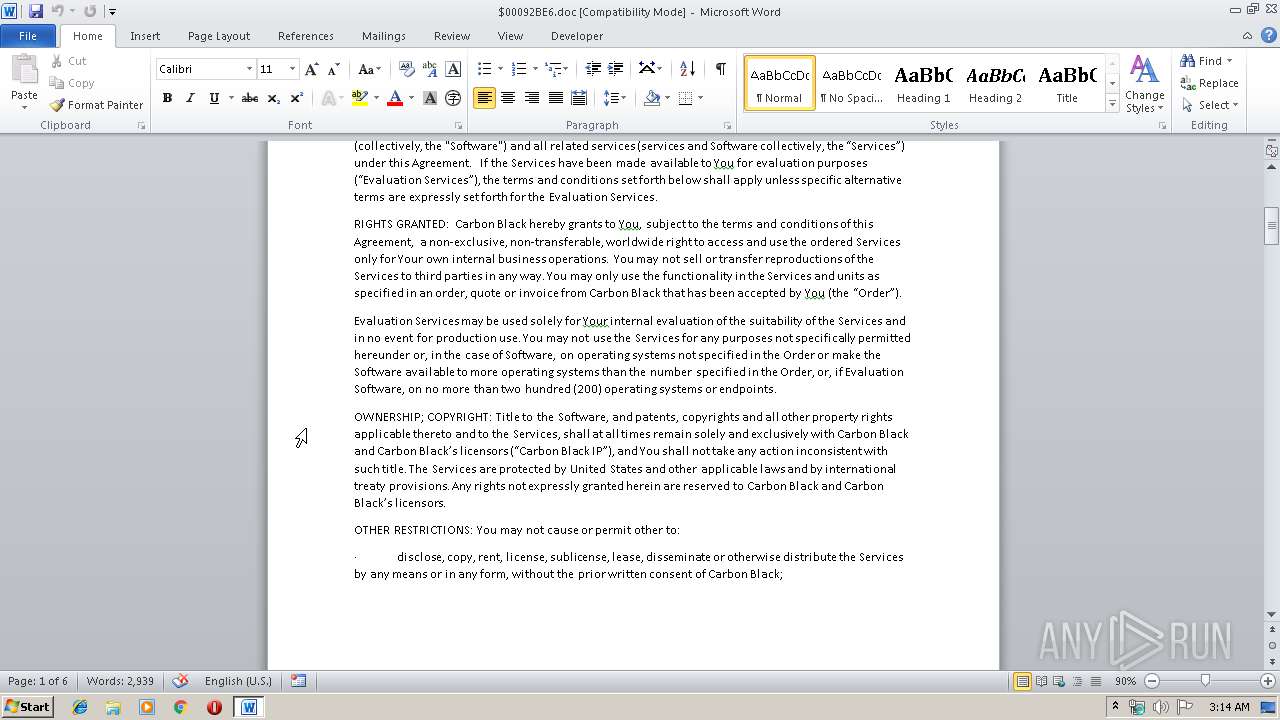This screenshot has height=720, width=1280.
Task: Apply strikethrough formatting
Action: click(x=250, y=98)
